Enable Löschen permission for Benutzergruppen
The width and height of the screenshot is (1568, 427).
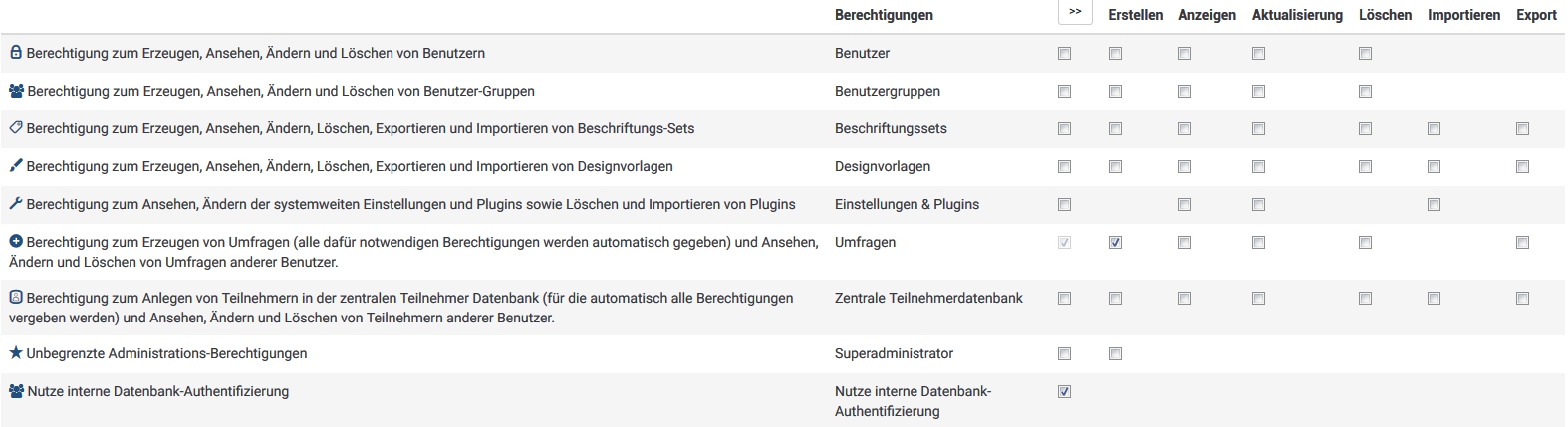pyautogui.click(x=1365, y=92)
